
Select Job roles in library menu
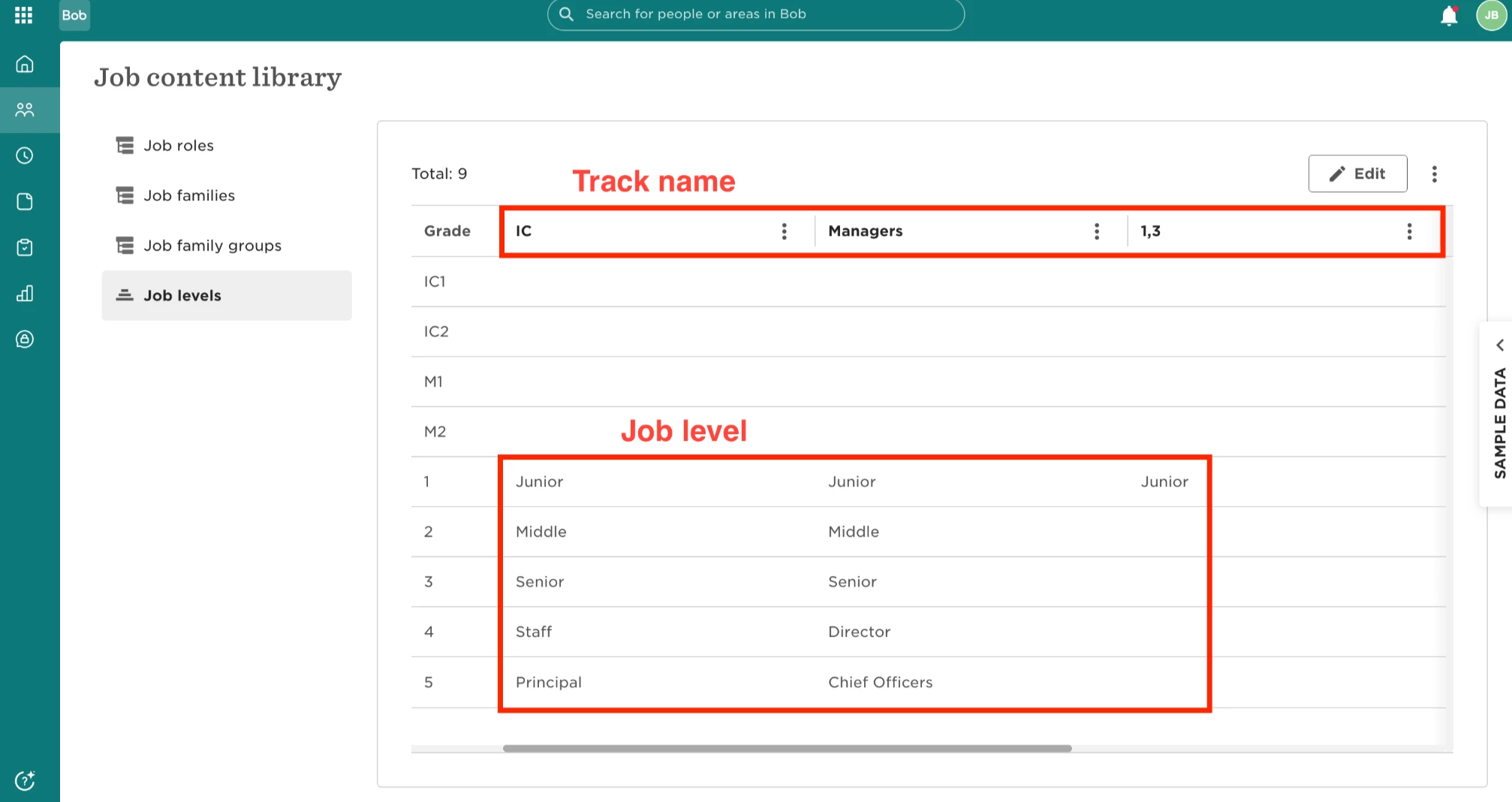[227, 145]
